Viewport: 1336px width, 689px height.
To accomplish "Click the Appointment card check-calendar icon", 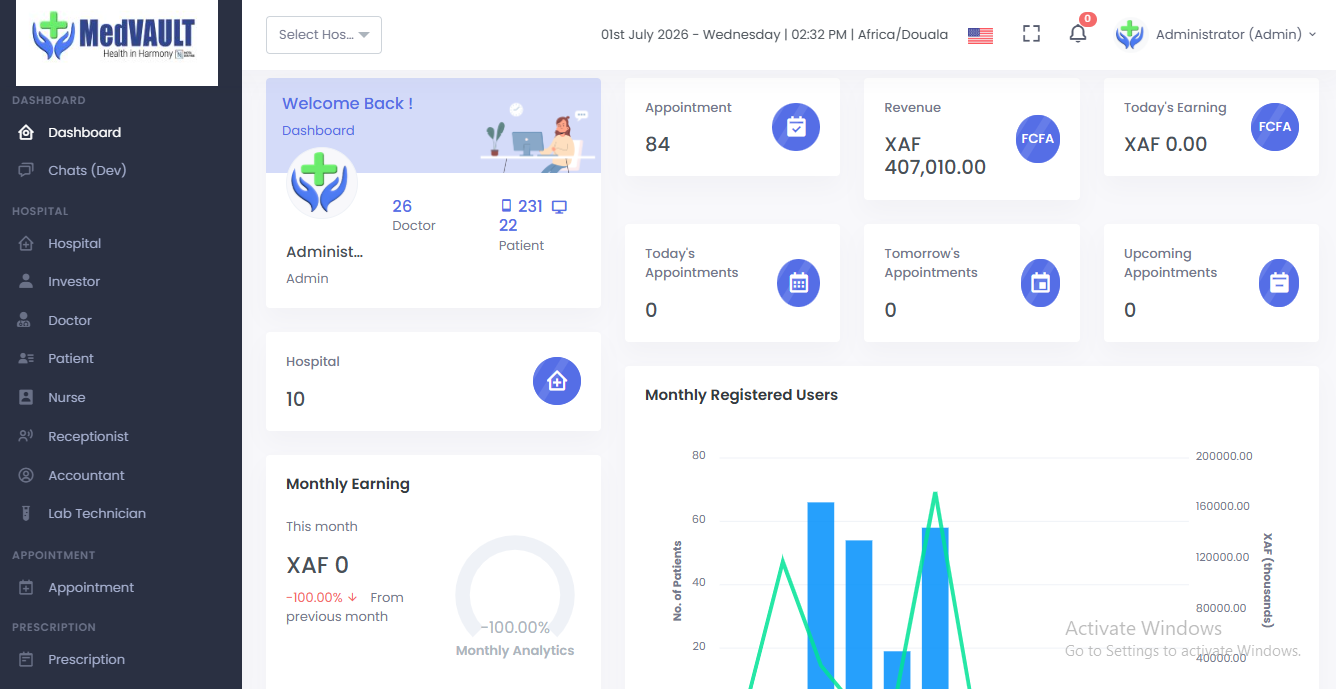I will pyautogui.click(x=796, y=127).
